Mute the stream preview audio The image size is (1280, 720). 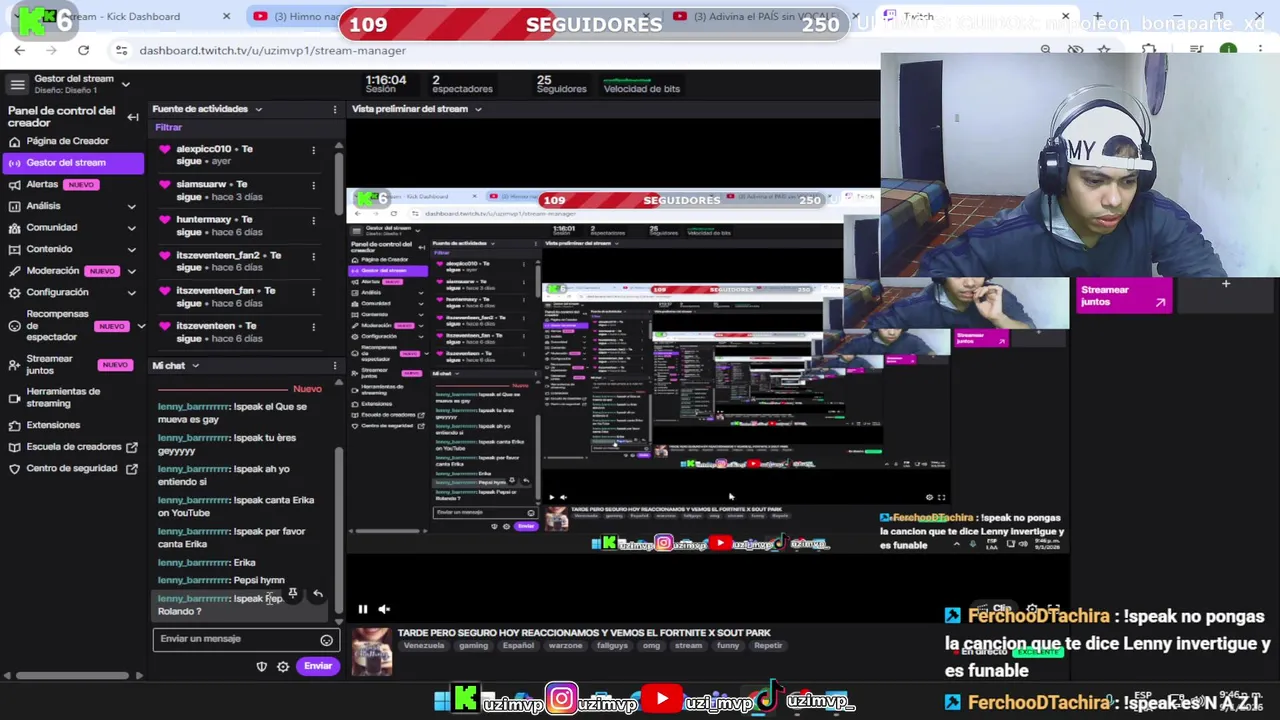click(x=383, y=609)
